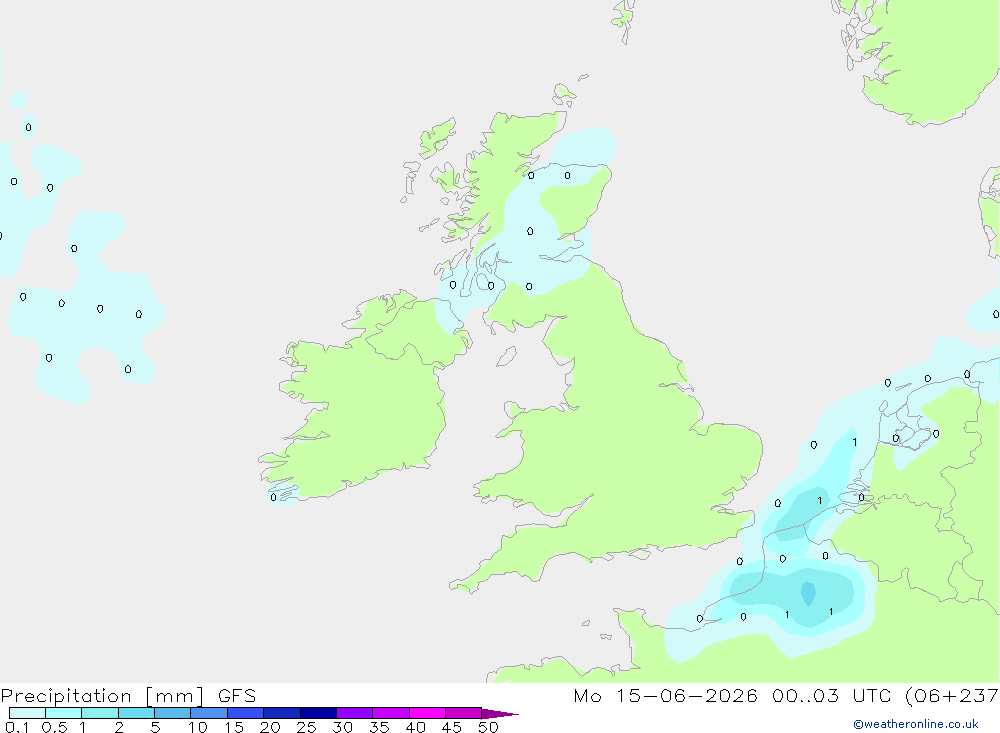Screen dimensions: 1000x733
Task: Click the legend label '10'
Action: tap(198, 727)
